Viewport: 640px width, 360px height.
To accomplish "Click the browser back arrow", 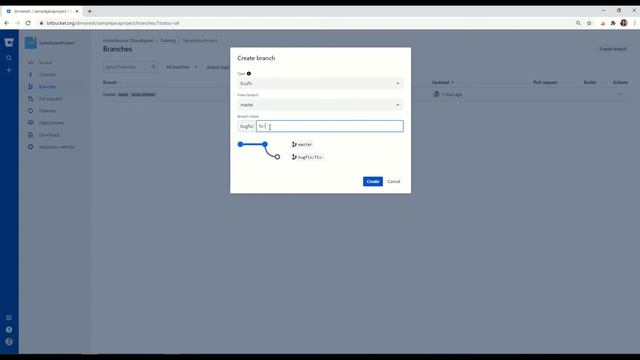I will [7, 23].
